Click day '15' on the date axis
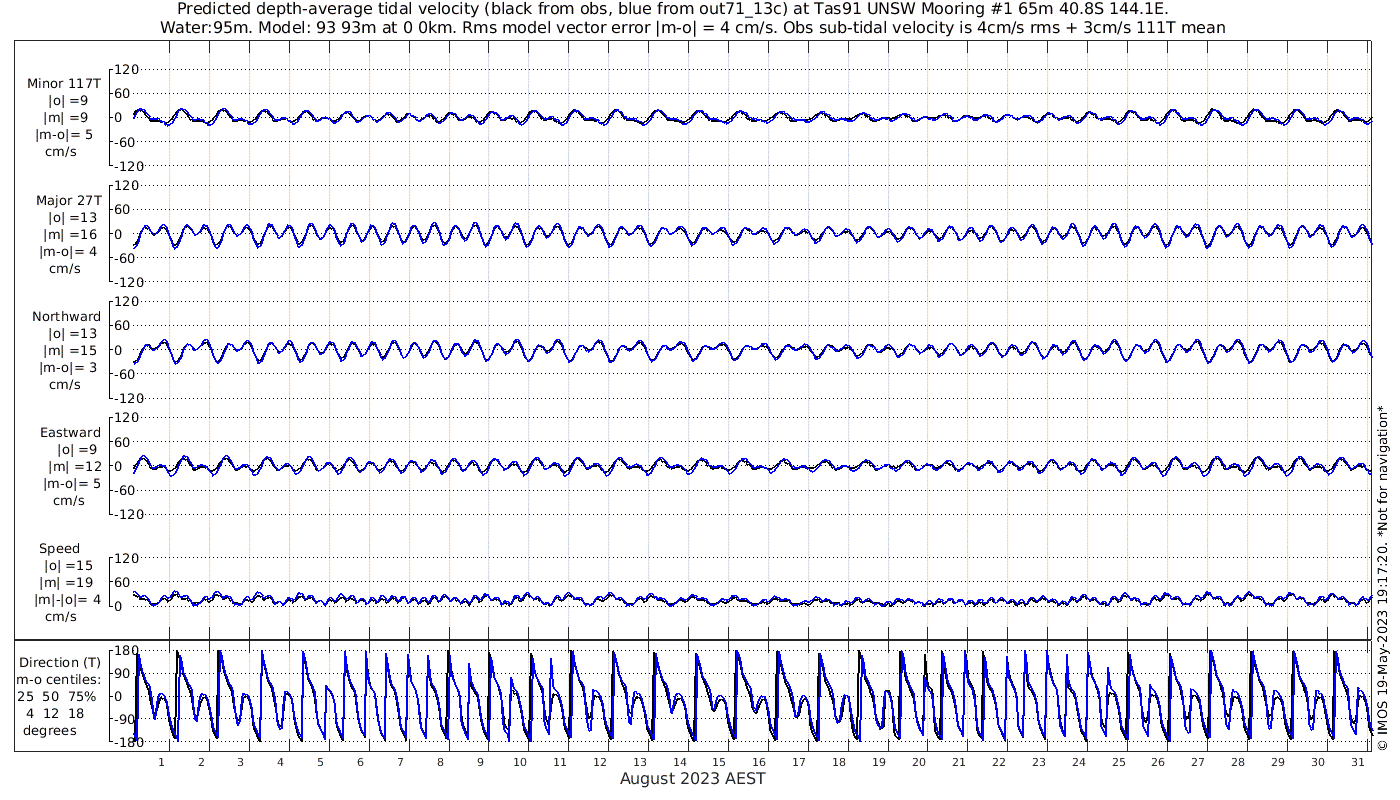The image size is (1400, 800). click(x=719, y=763)
